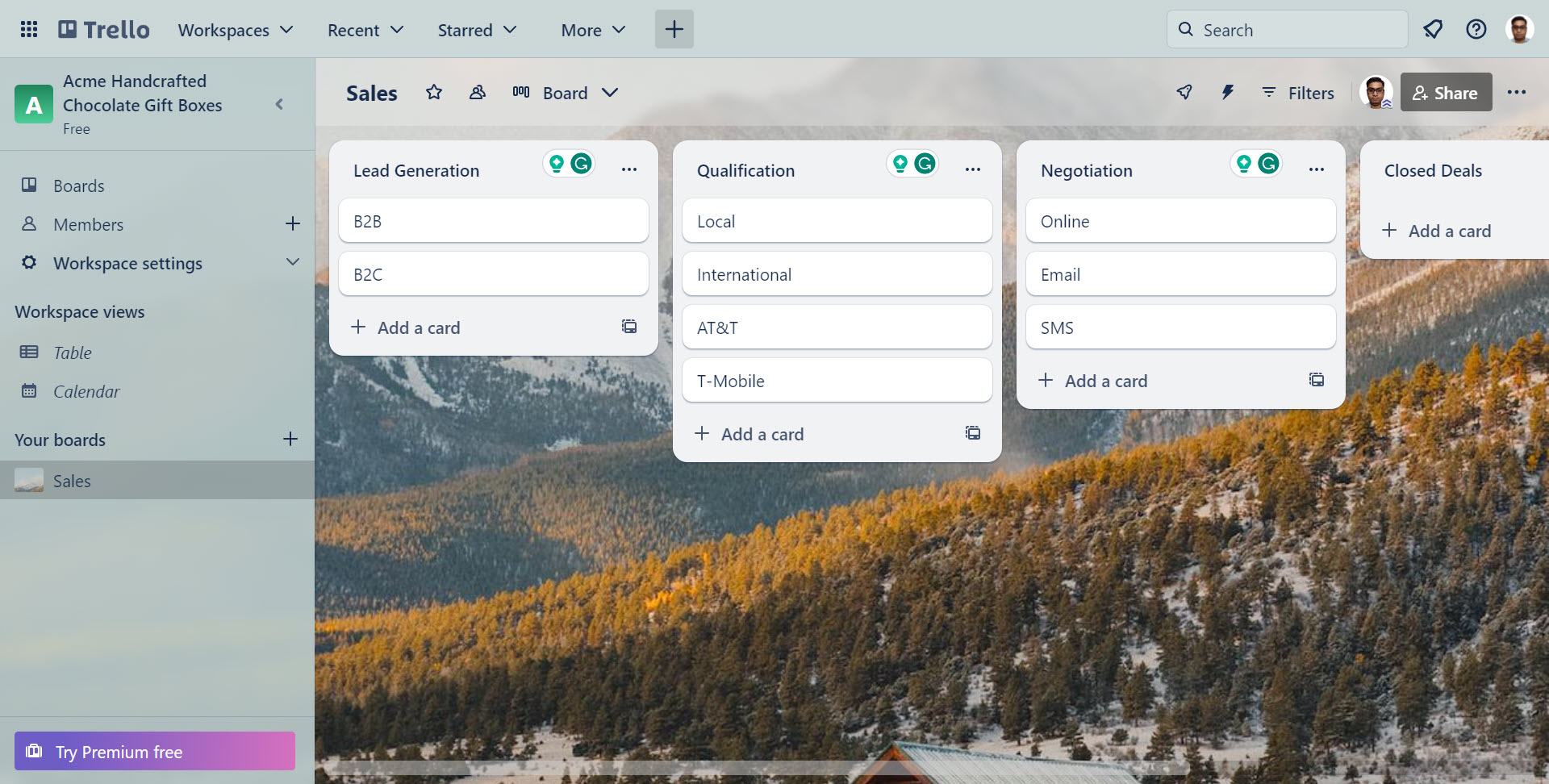Click the Search input field
The image size is (1549, 784).
point(1287,30)
